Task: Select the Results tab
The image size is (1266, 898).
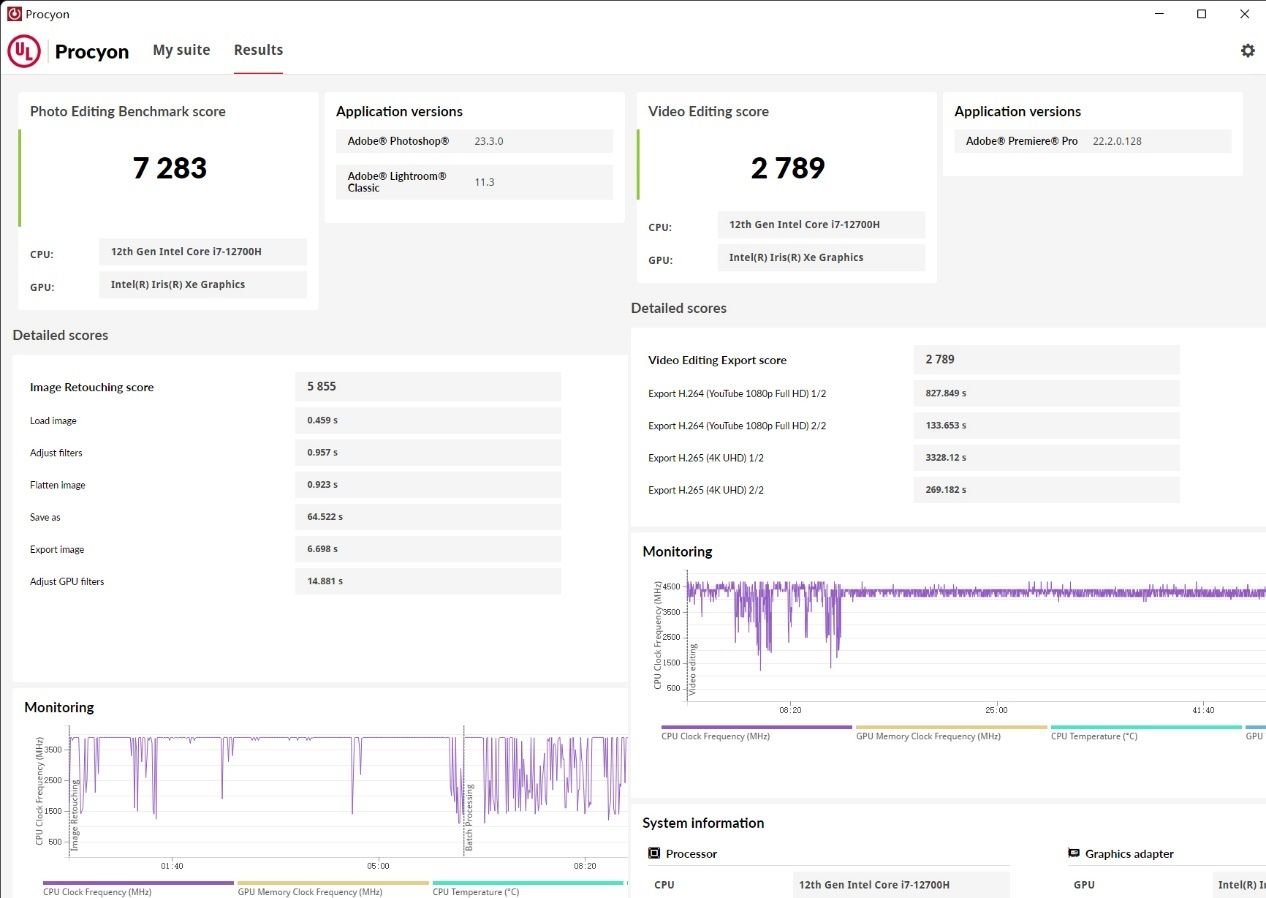Action: click(x=258, y=50)
